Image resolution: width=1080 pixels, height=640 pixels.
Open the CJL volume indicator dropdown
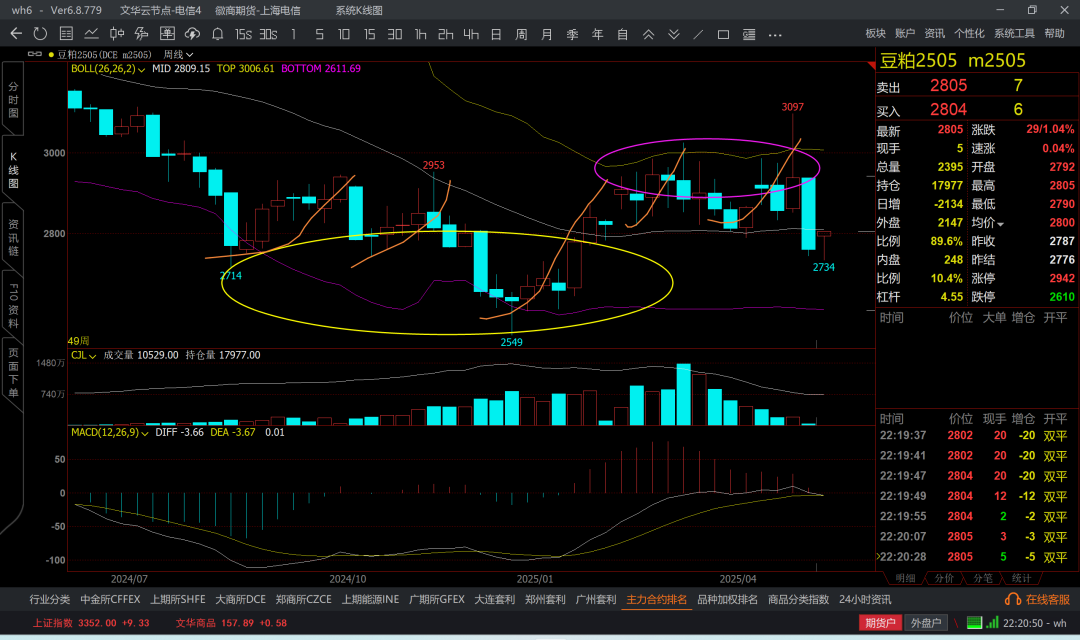click(84, 355)
